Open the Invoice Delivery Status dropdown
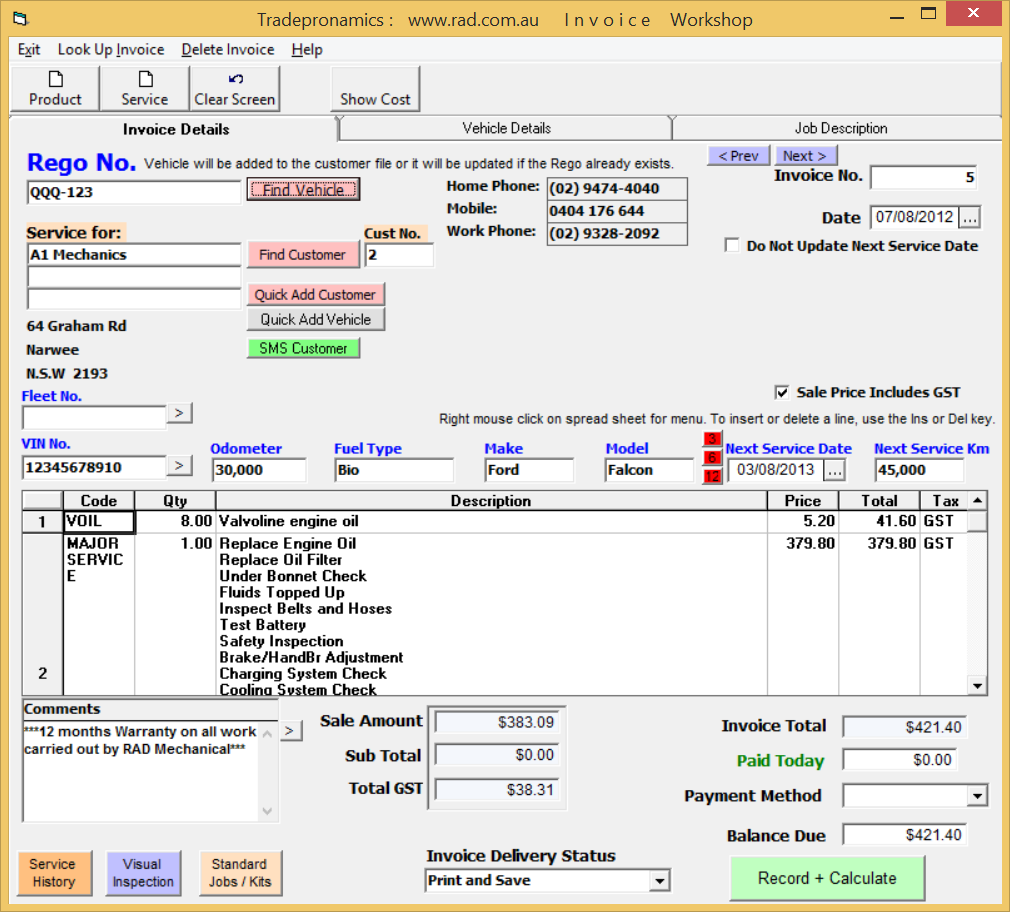Image resolution: width=1010 pixels, height=912 pixels. tap(659, 881)
